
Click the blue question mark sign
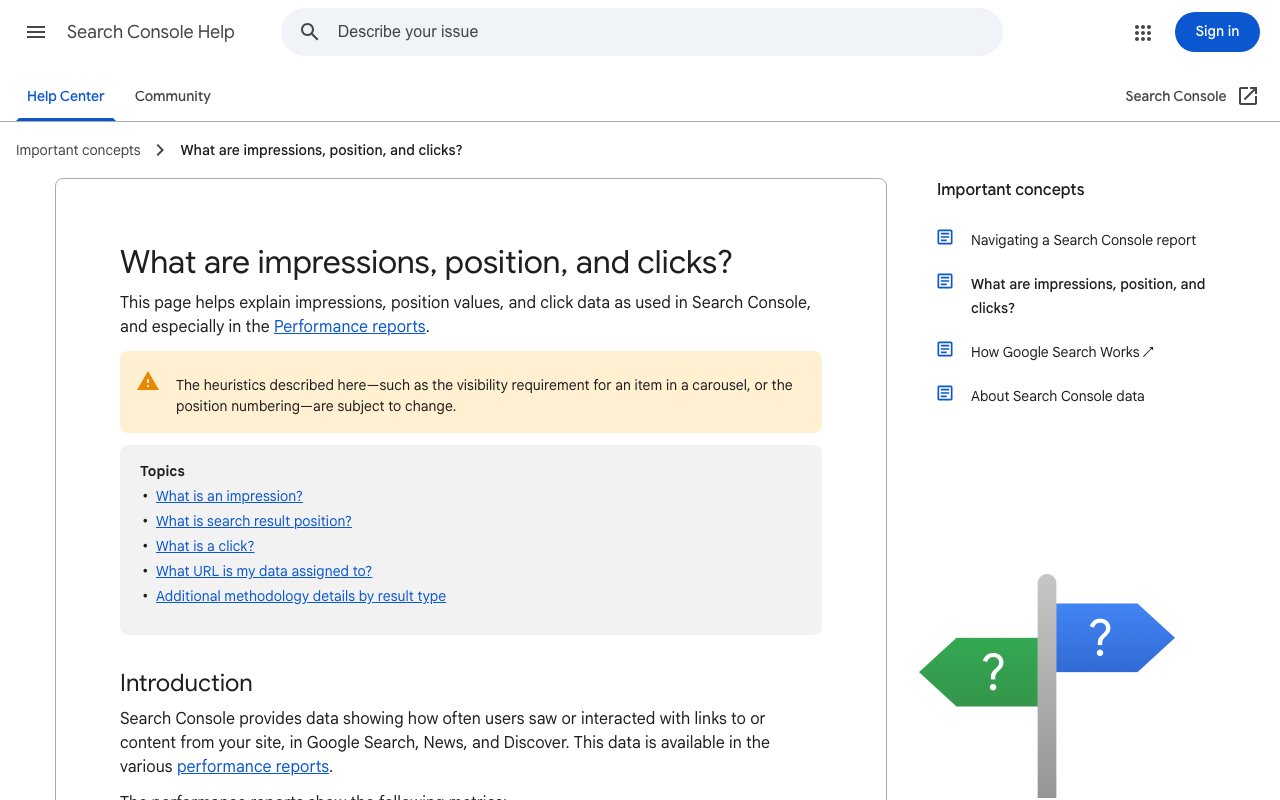coord(1114,637)
